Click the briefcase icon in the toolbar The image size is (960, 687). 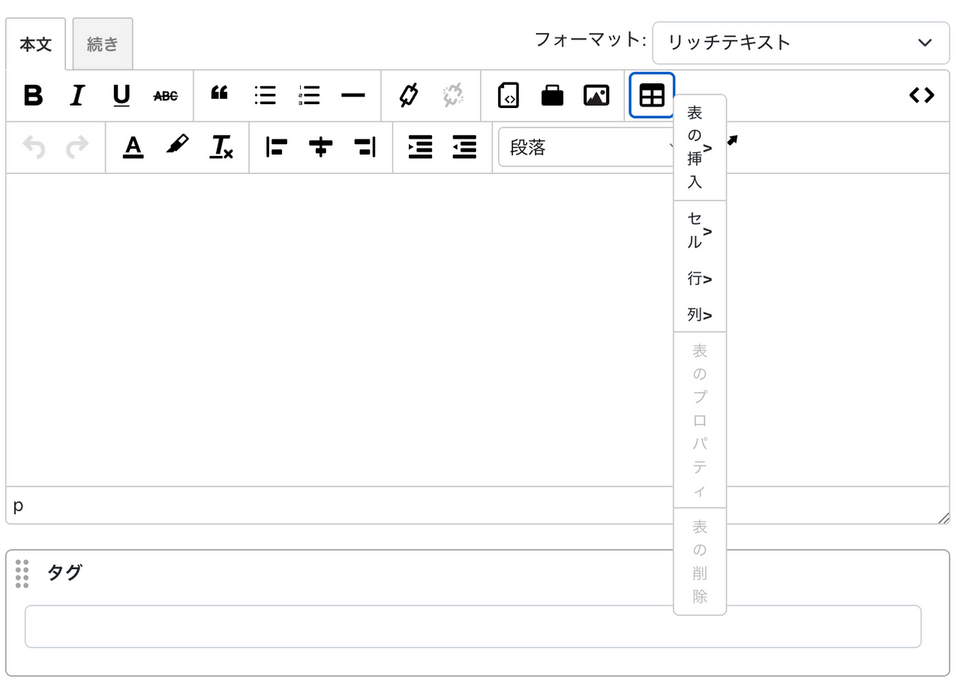[552, 96]
